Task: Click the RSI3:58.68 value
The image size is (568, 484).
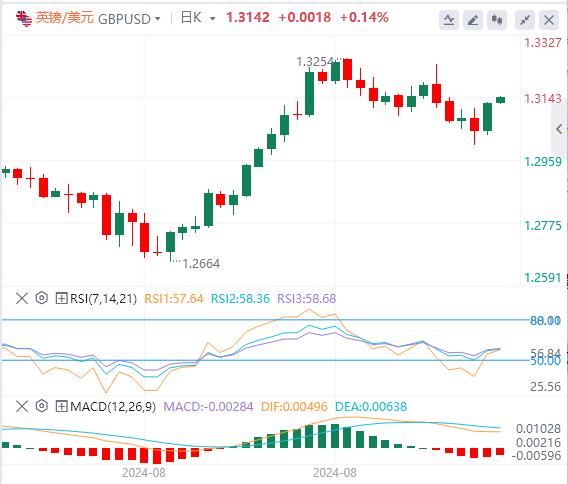Action: point(307,299)
